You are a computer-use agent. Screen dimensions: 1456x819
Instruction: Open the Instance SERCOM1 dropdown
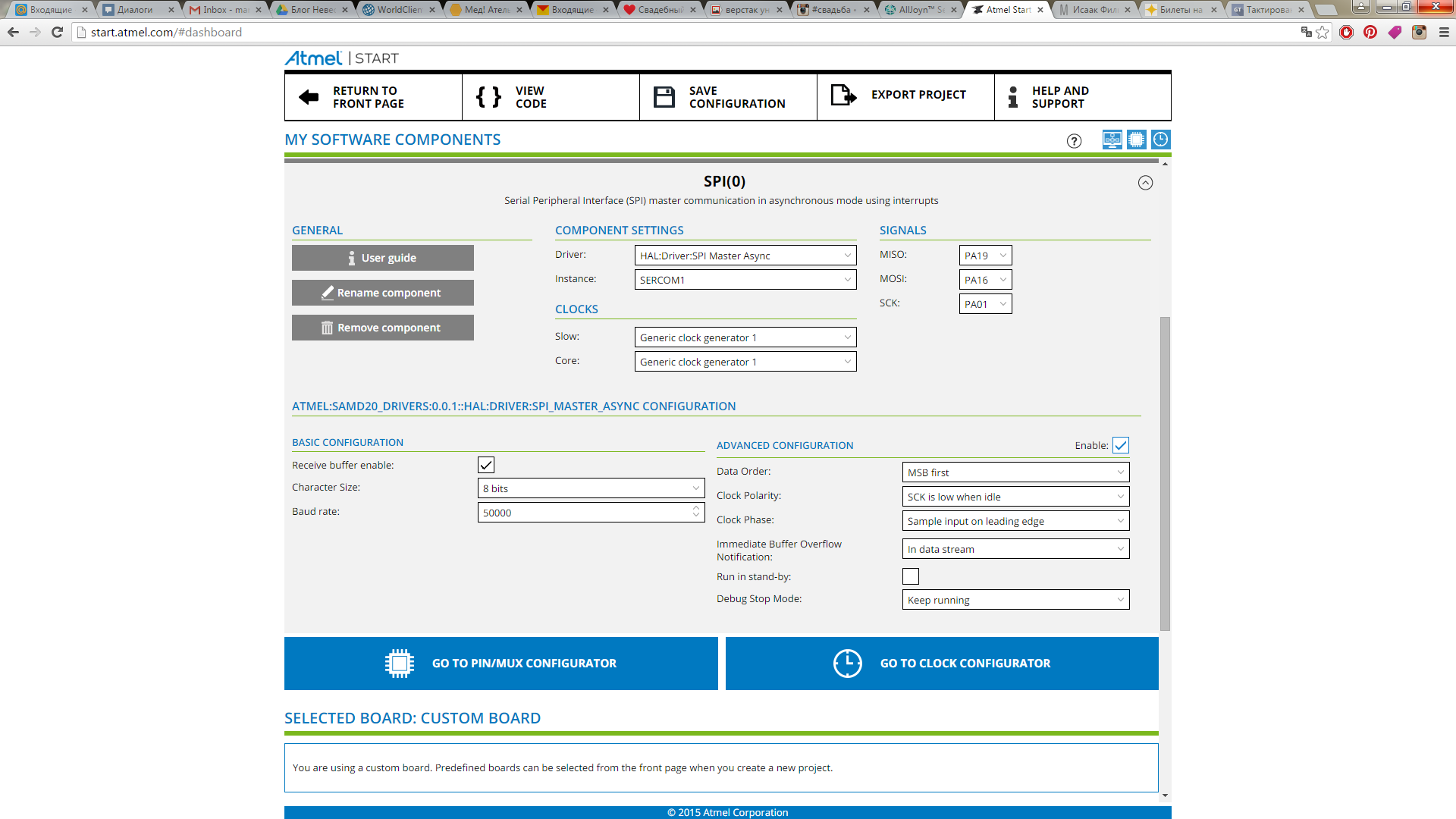(x=745, y=280)
